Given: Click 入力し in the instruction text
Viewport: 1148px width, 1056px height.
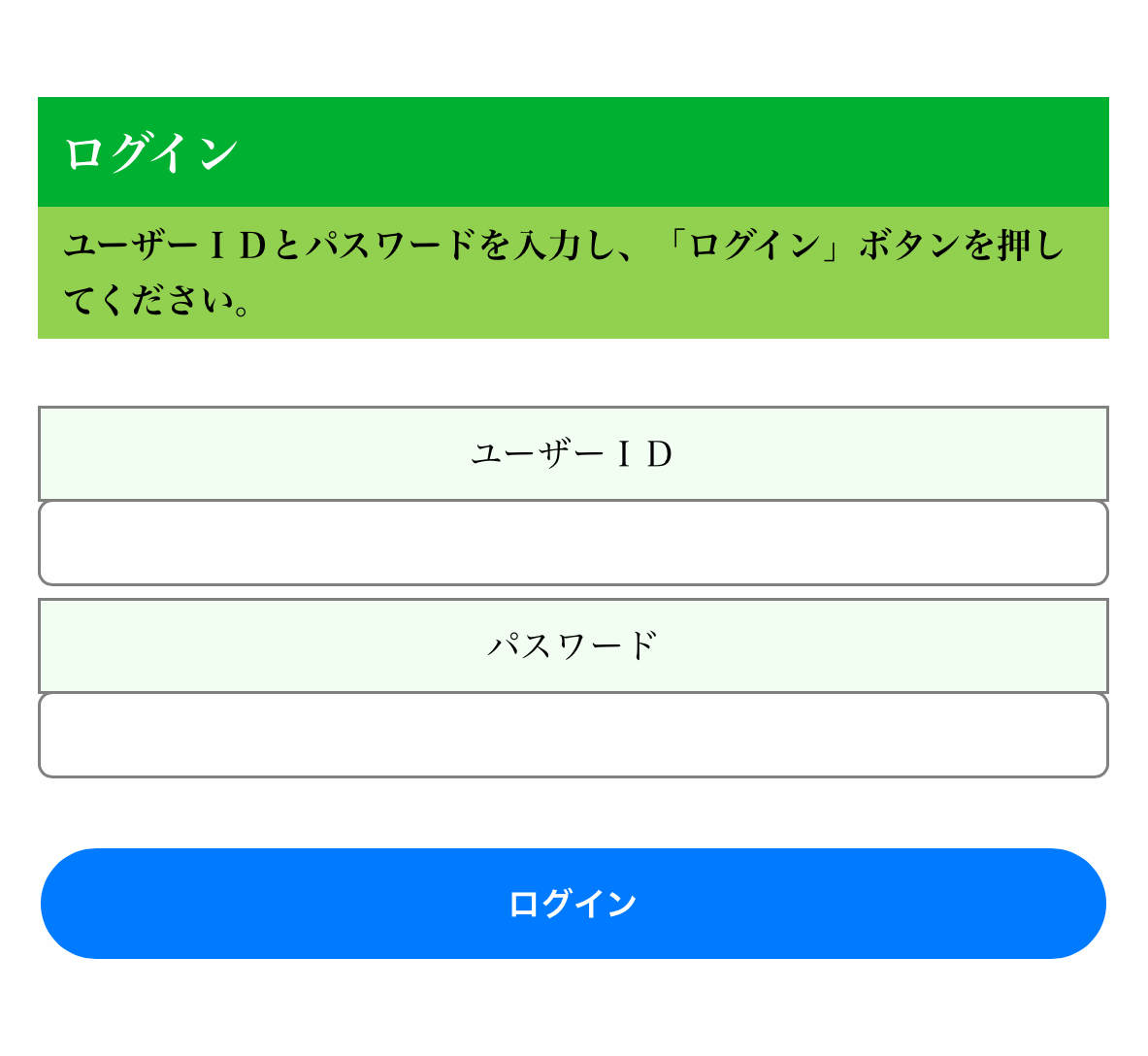Looking at the screenshot, I should 564,245.
